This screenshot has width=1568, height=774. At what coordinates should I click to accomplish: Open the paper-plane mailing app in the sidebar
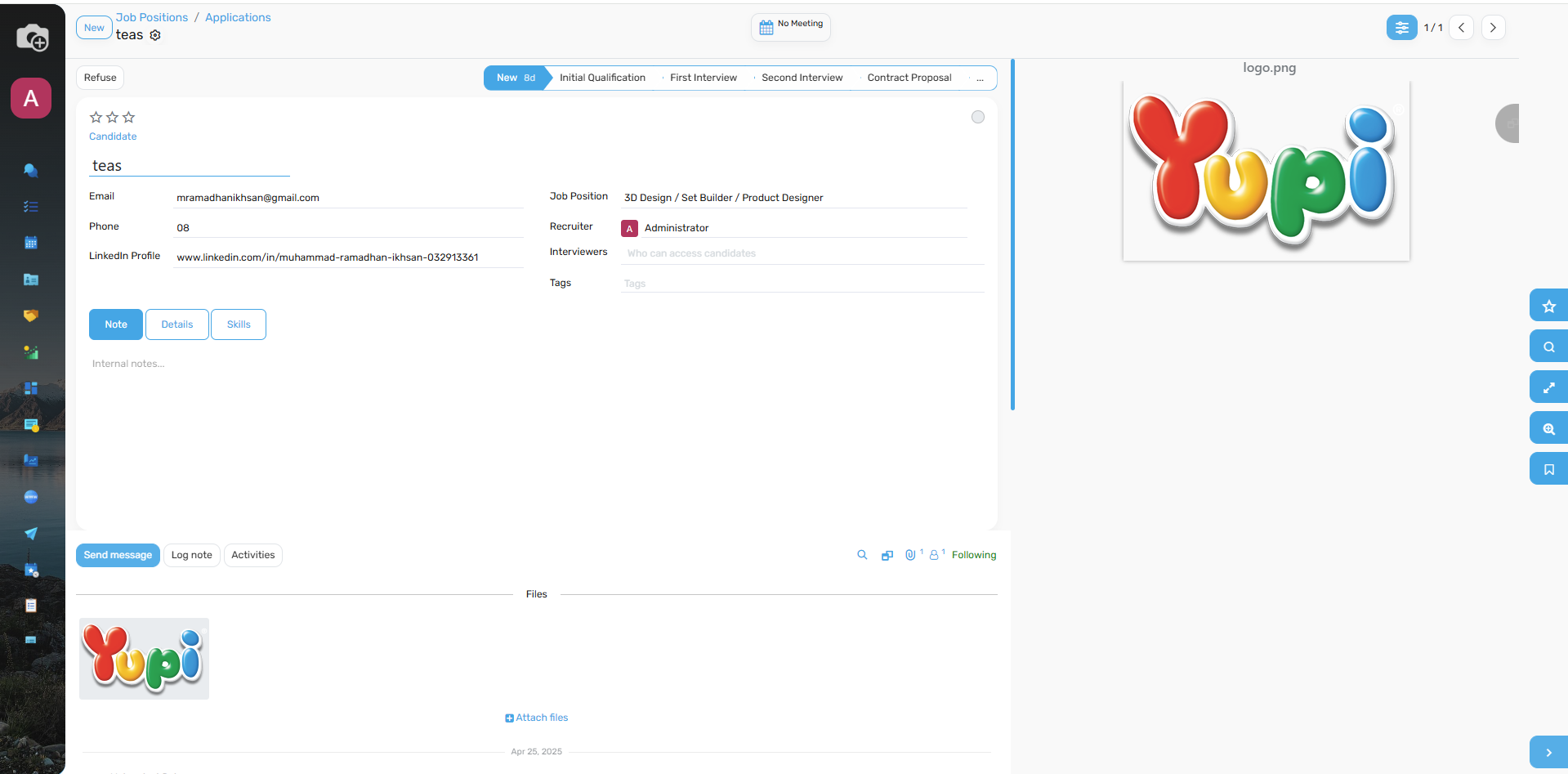click(31, 534)
